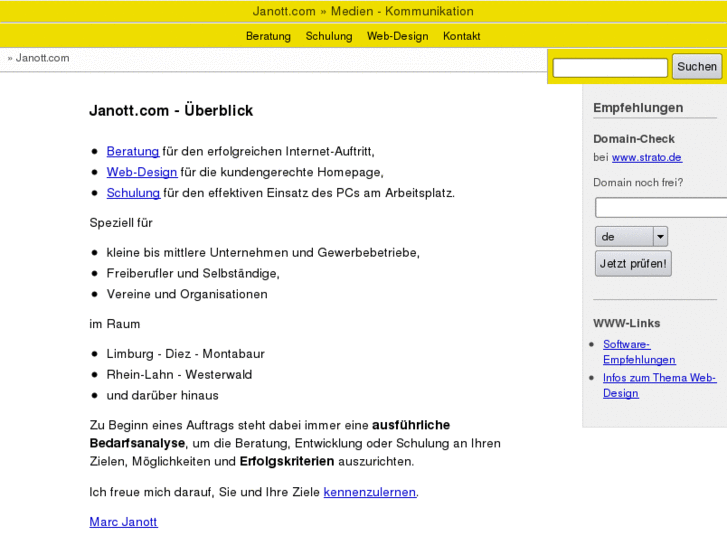This screenshot has height=545, width=727.
Task: Click the Domain noch frei input field
Action: coord(660,208)
